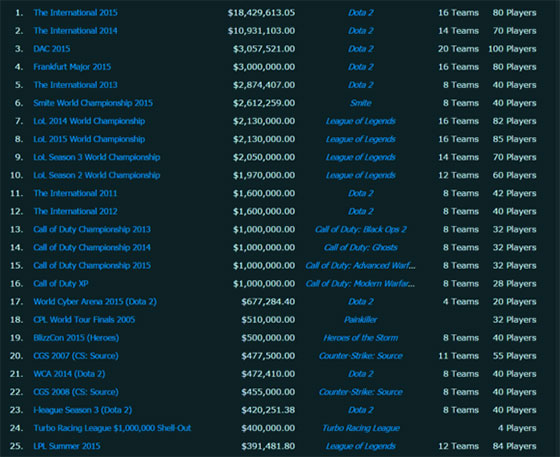This screenshot has width=560, height=457.
Task: Open LoL Season 3 World Championship link
Action: 97,157
